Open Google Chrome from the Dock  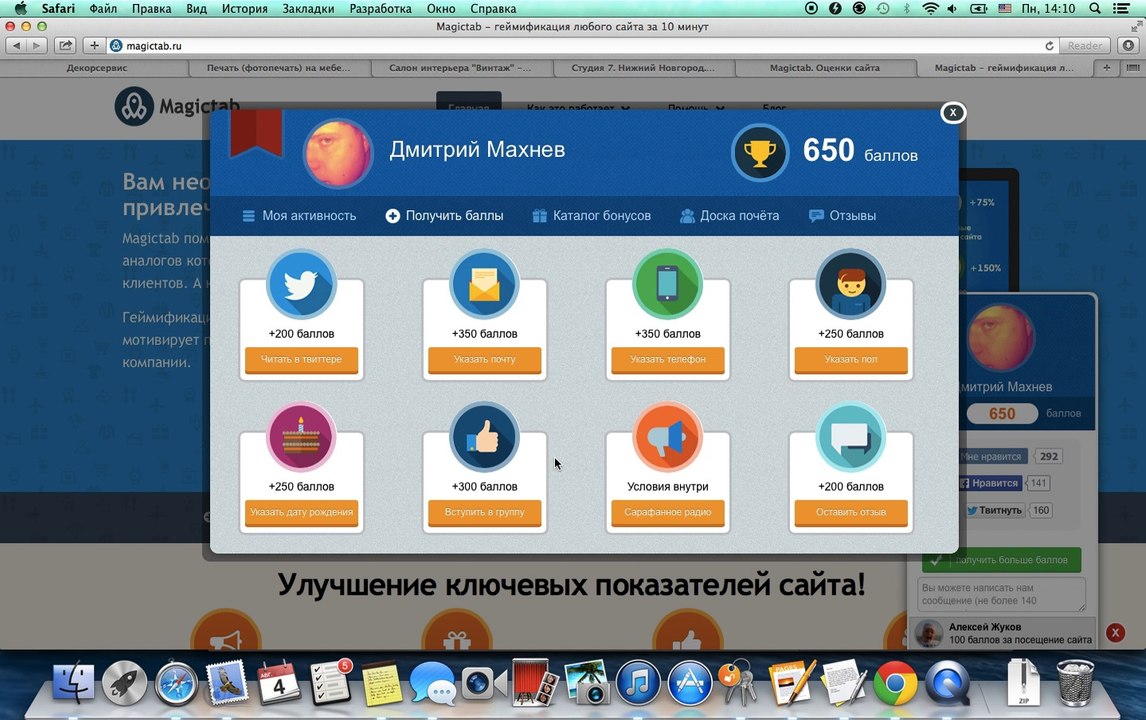896,683
